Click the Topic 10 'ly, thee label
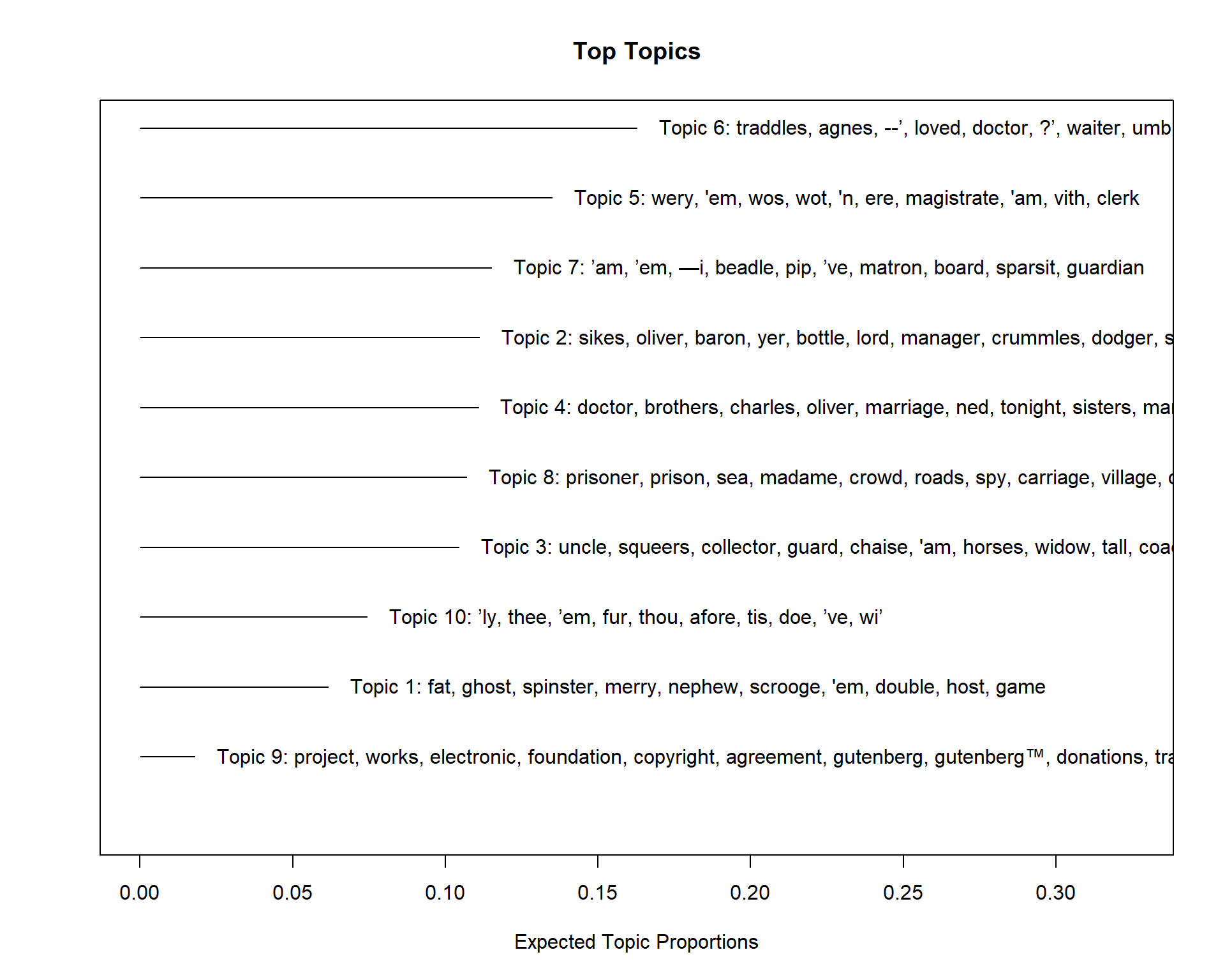Viewport: 1225px width, 980px height. (x=635, y=617)
